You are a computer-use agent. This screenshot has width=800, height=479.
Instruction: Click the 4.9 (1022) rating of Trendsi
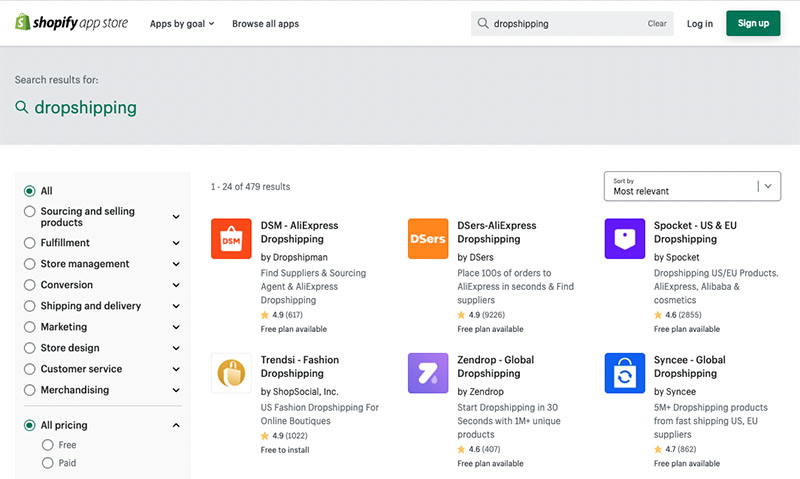click(284, 436)
